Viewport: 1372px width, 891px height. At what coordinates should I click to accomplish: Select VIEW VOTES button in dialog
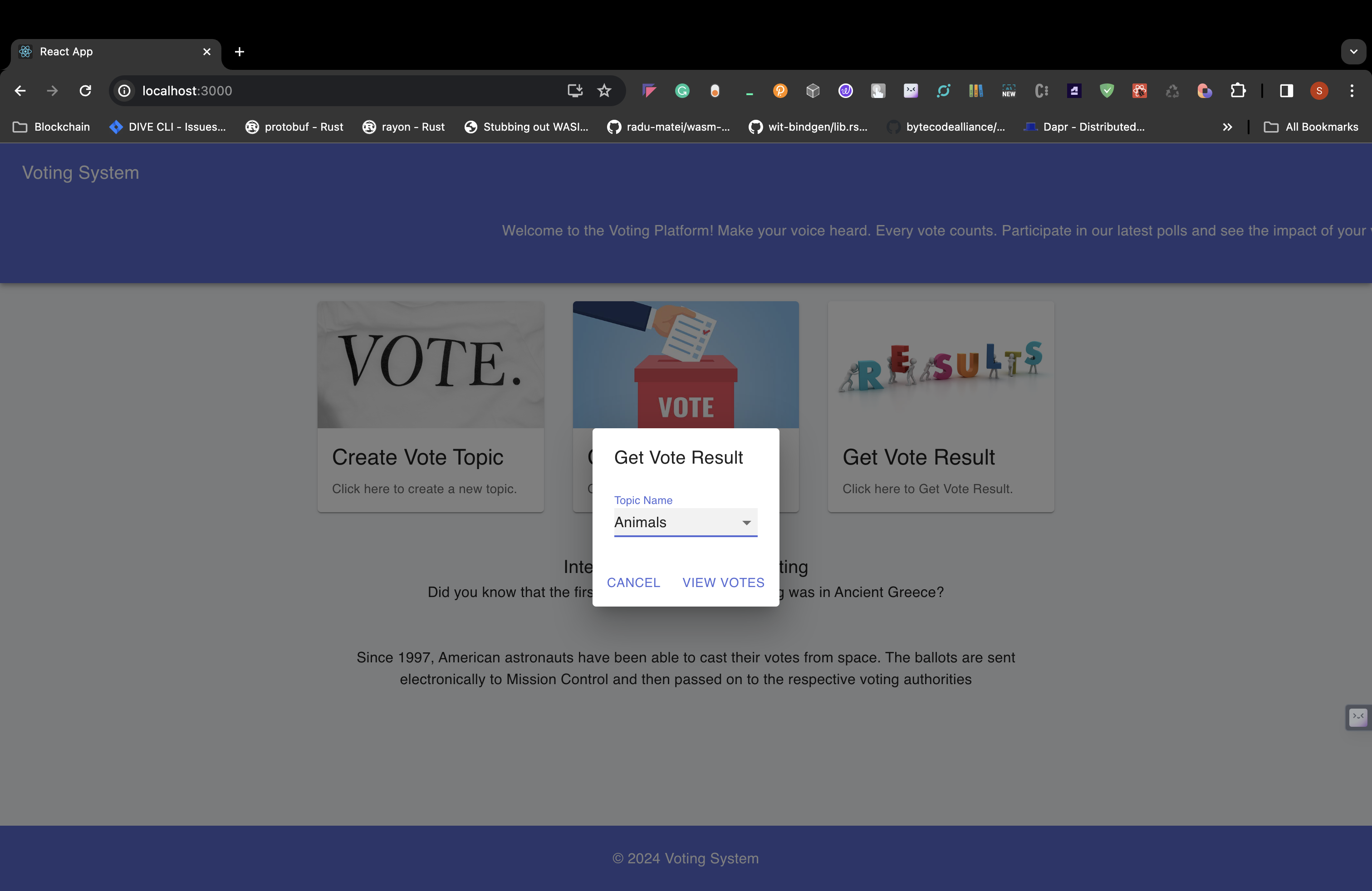click(723, 582)
